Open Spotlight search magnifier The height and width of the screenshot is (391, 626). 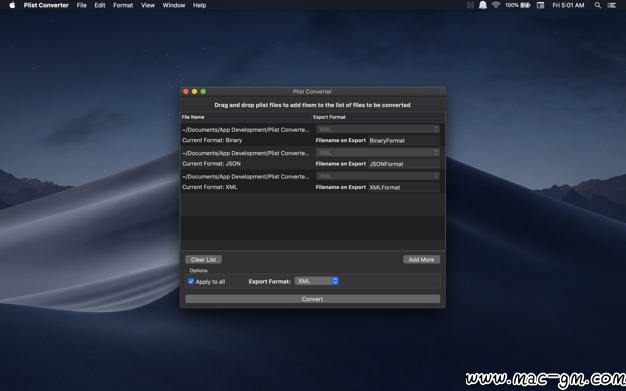point(598,5)
